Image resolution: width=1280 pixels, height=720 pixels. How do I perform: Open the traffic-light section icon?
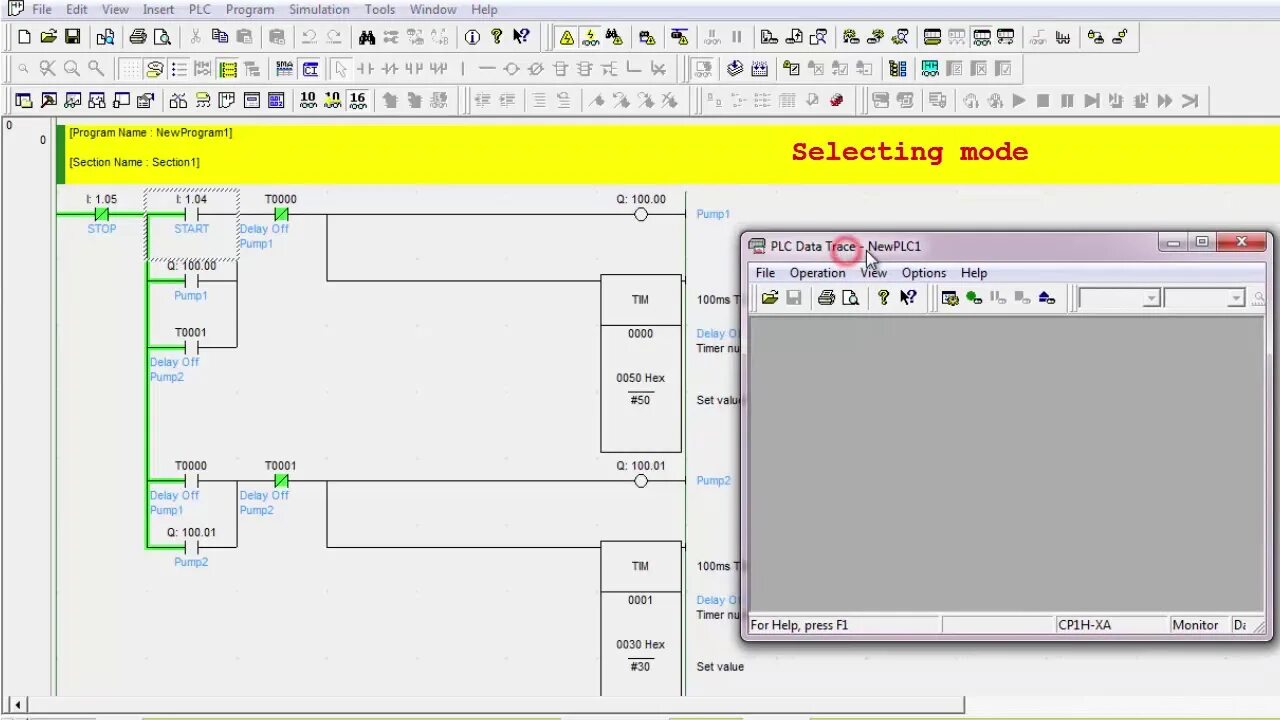tap(898, 69)
